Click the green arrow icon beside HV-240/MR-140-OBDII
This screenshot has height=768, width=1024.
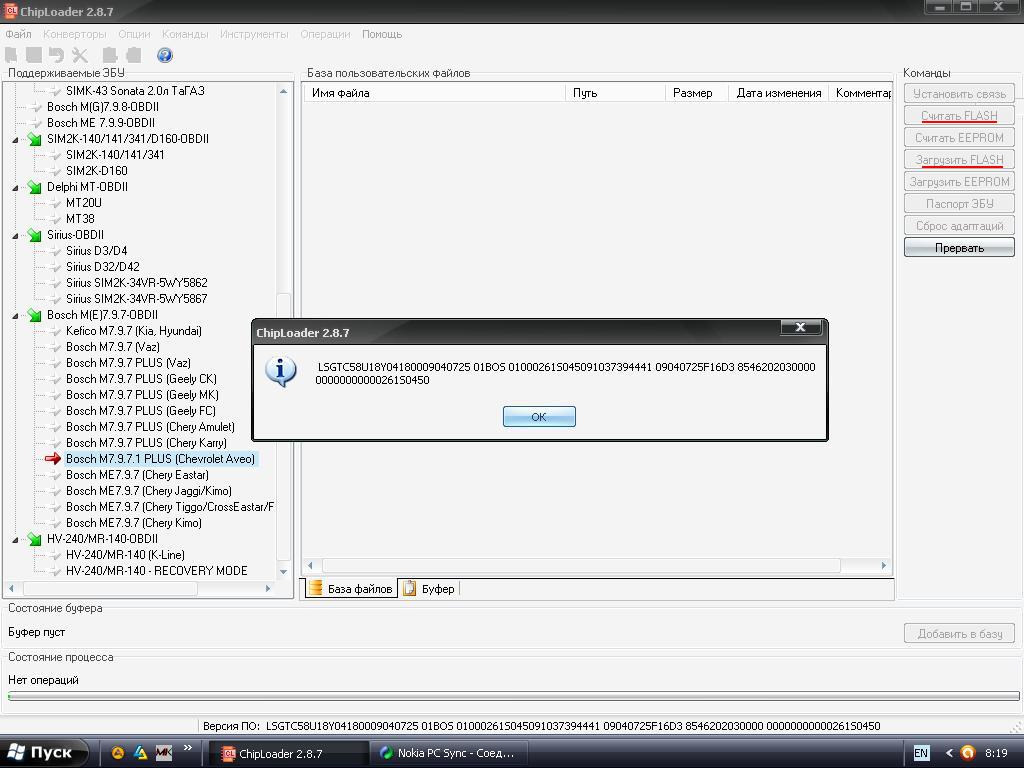[x=34, y=539]
